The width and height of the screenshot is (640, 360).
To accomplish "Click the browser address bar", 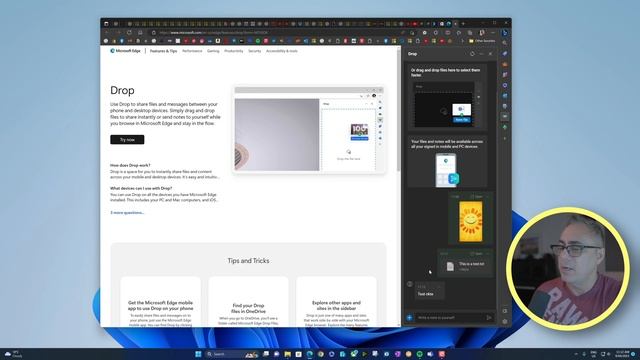I will (276, 33).
